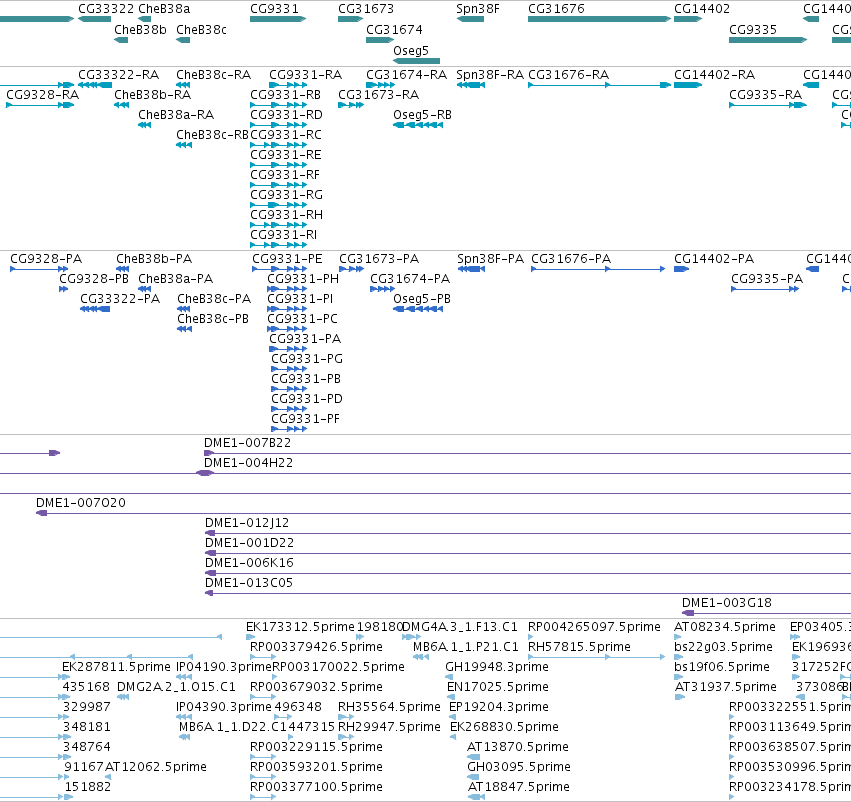The height and width of the screenshot is (802, 851).
Task: Click the CheB38c-RB transcript label
Action: pyautogui.click(x=212, y=135)
